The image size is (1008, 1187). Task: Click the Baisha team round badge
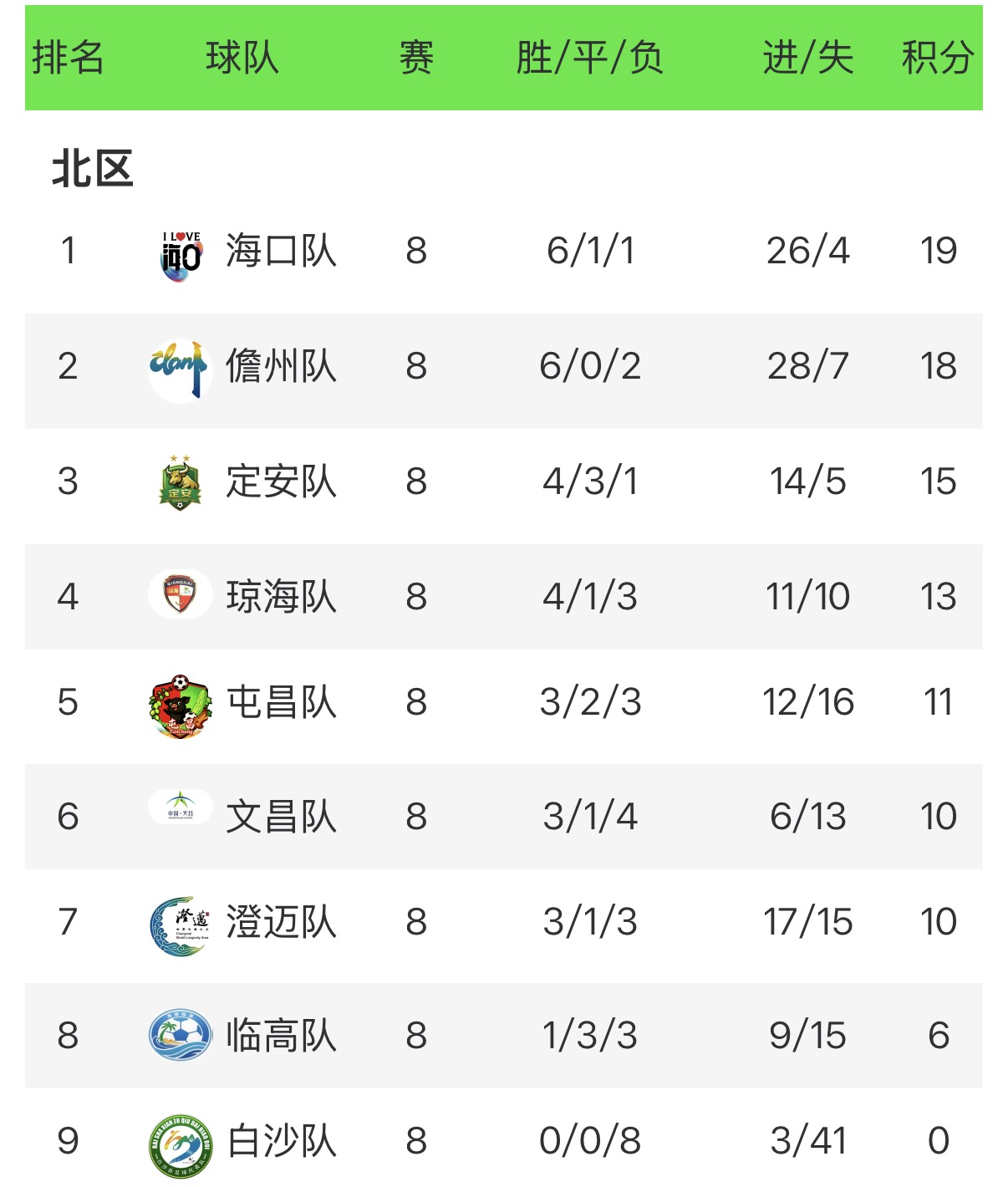[180, 1145]
